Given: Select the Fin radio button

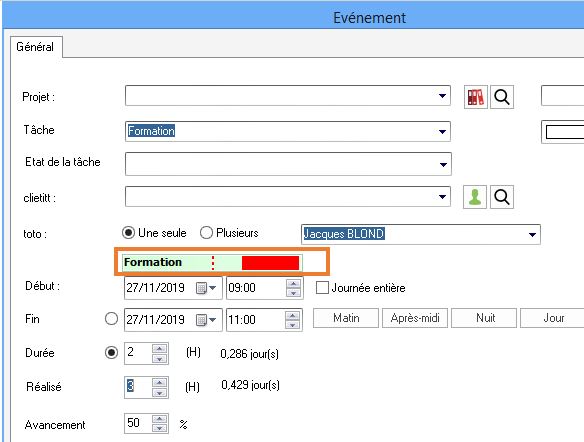Looking at the screenshot, I should [111, 319].
